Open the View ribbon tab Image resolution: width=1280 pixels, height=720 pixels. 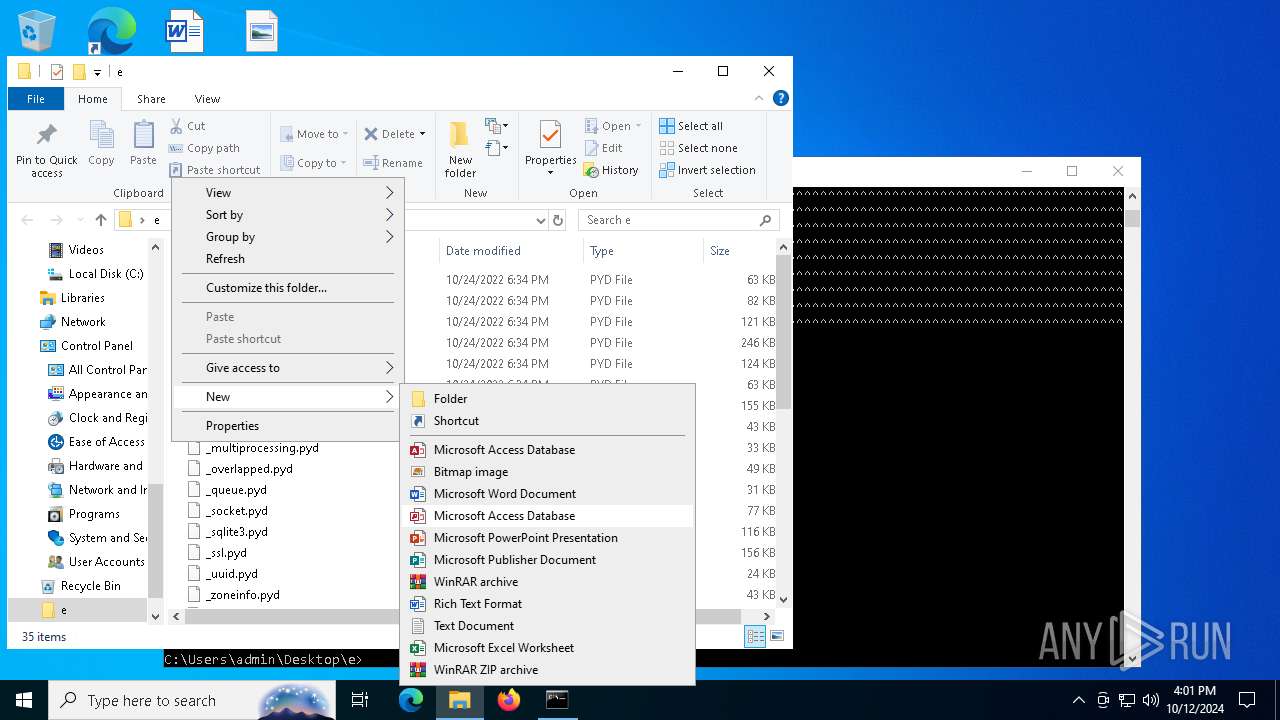coord(207,99)
